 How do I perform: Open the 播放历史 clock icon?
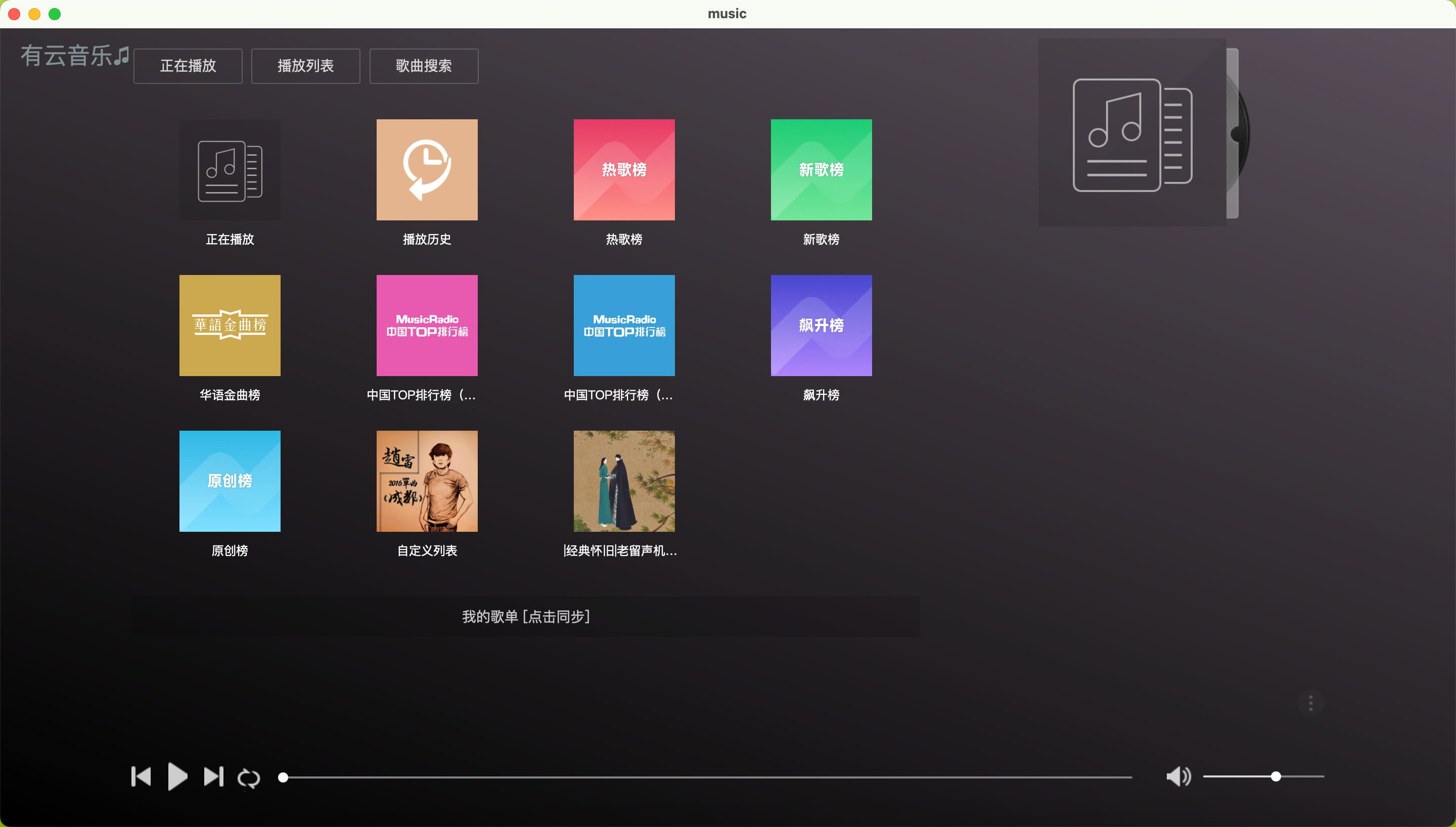(427, 170)
